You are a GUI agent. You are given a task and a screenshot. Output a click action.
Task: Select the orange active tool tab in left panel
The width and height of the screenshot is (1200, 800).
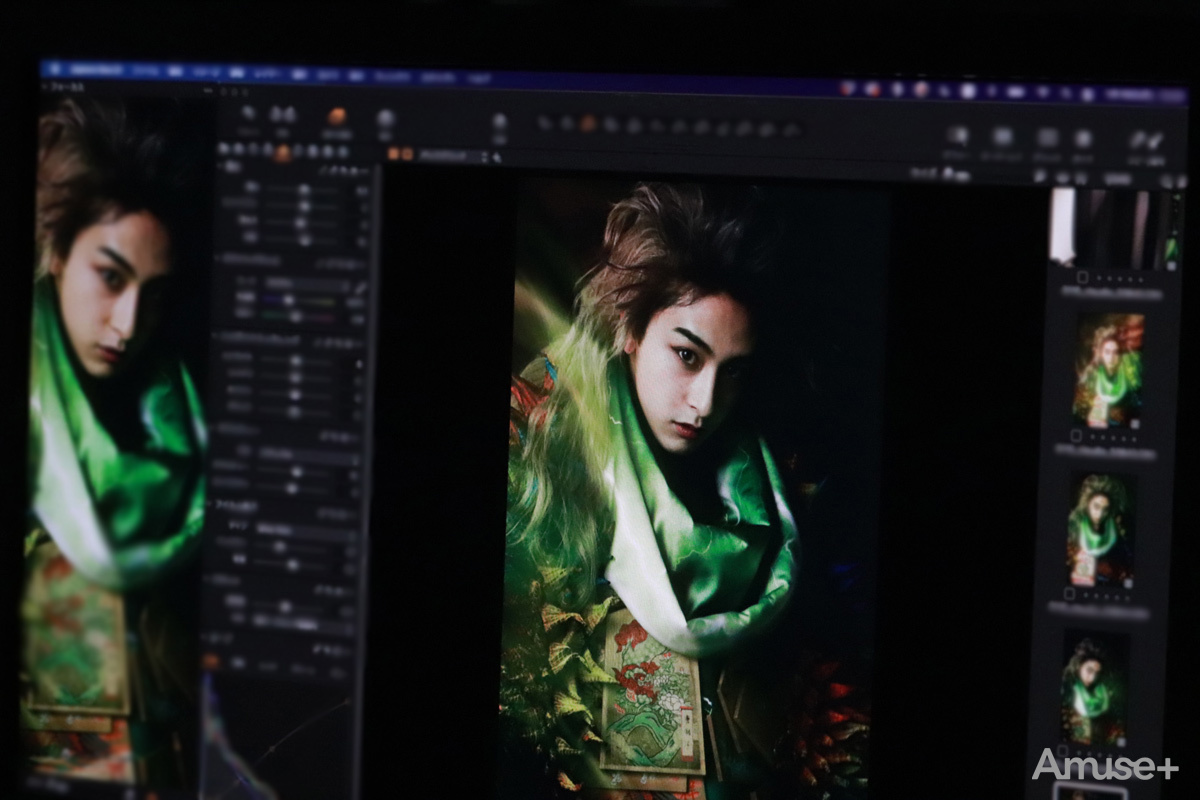[283, 153]
